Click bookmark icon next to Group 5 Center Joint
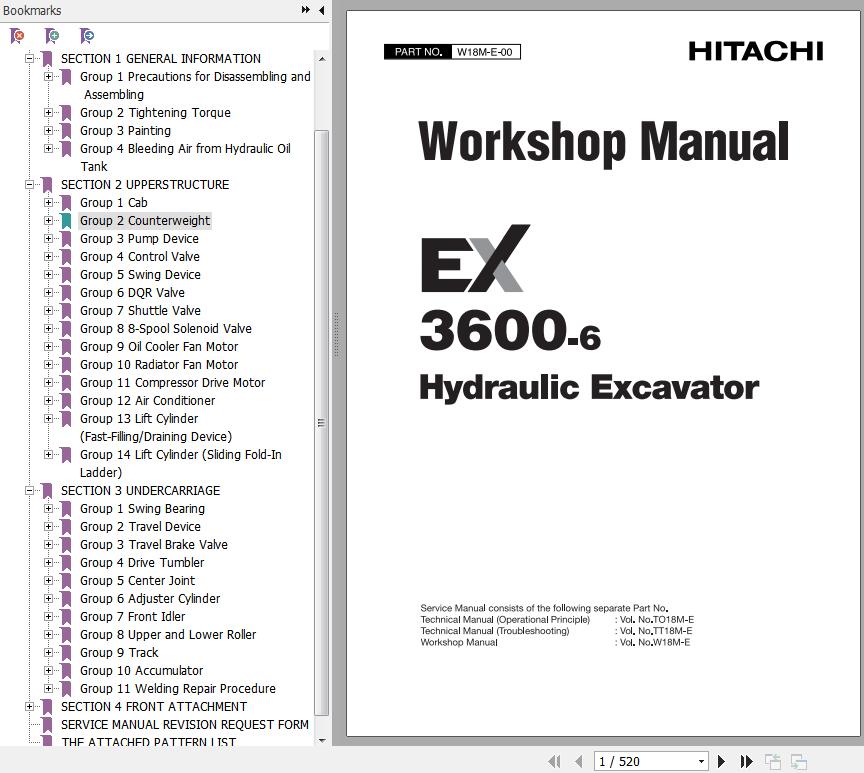The image size is (864, 773). tap(66, 581)
